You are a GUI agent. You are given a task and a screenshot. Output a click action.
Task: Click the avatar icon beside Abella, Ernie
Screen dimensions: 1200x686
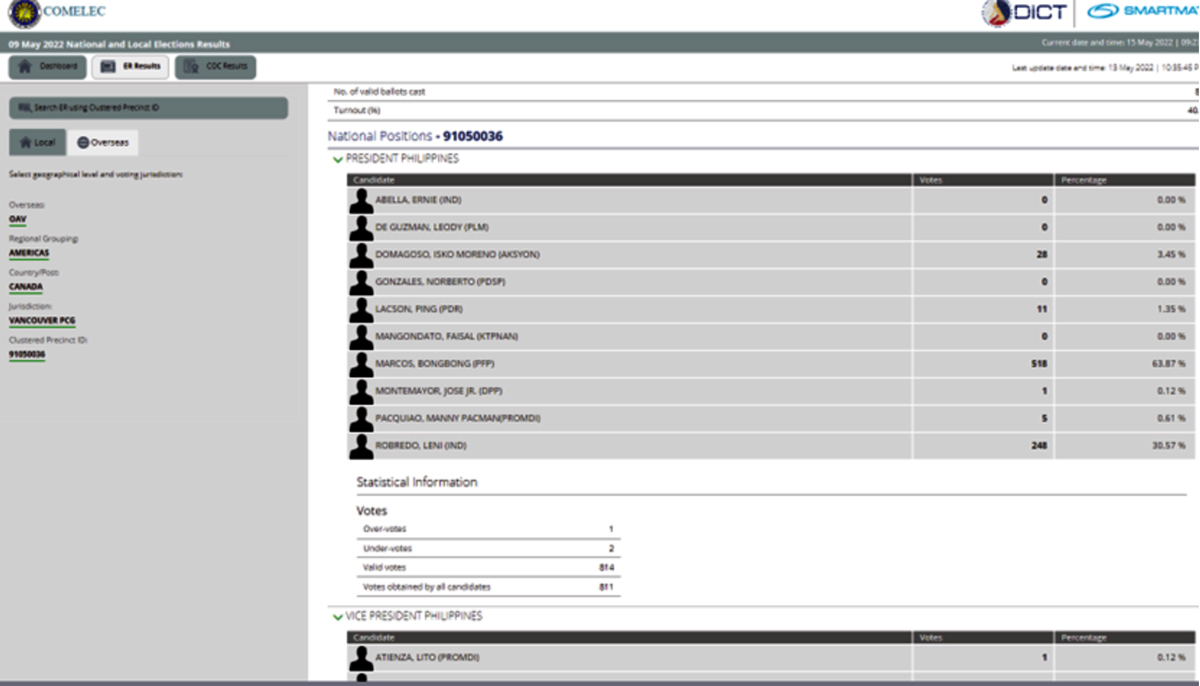pos(361,201)
